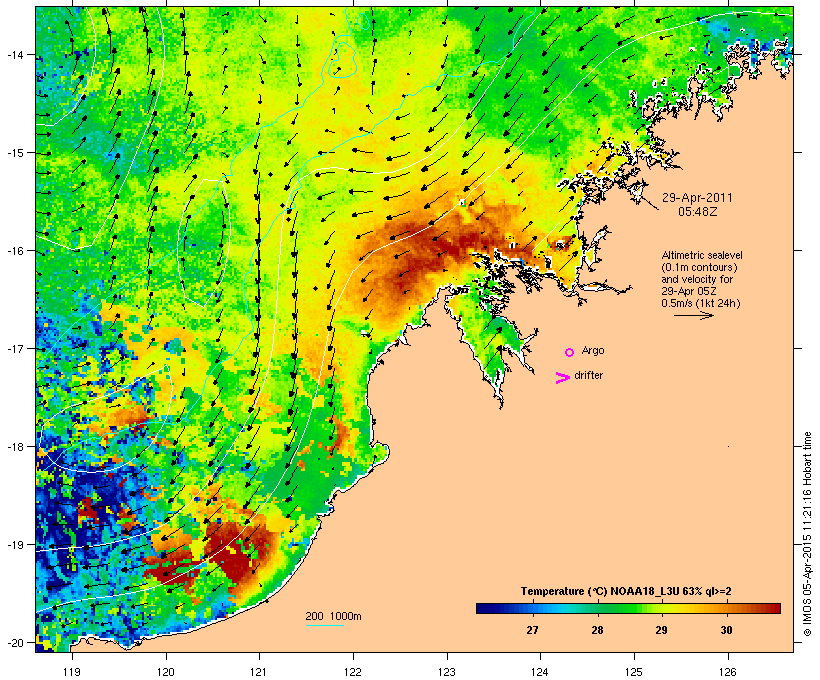Click longitude axis label 123
The image size is (820, 680).
(x=447, y=672)
